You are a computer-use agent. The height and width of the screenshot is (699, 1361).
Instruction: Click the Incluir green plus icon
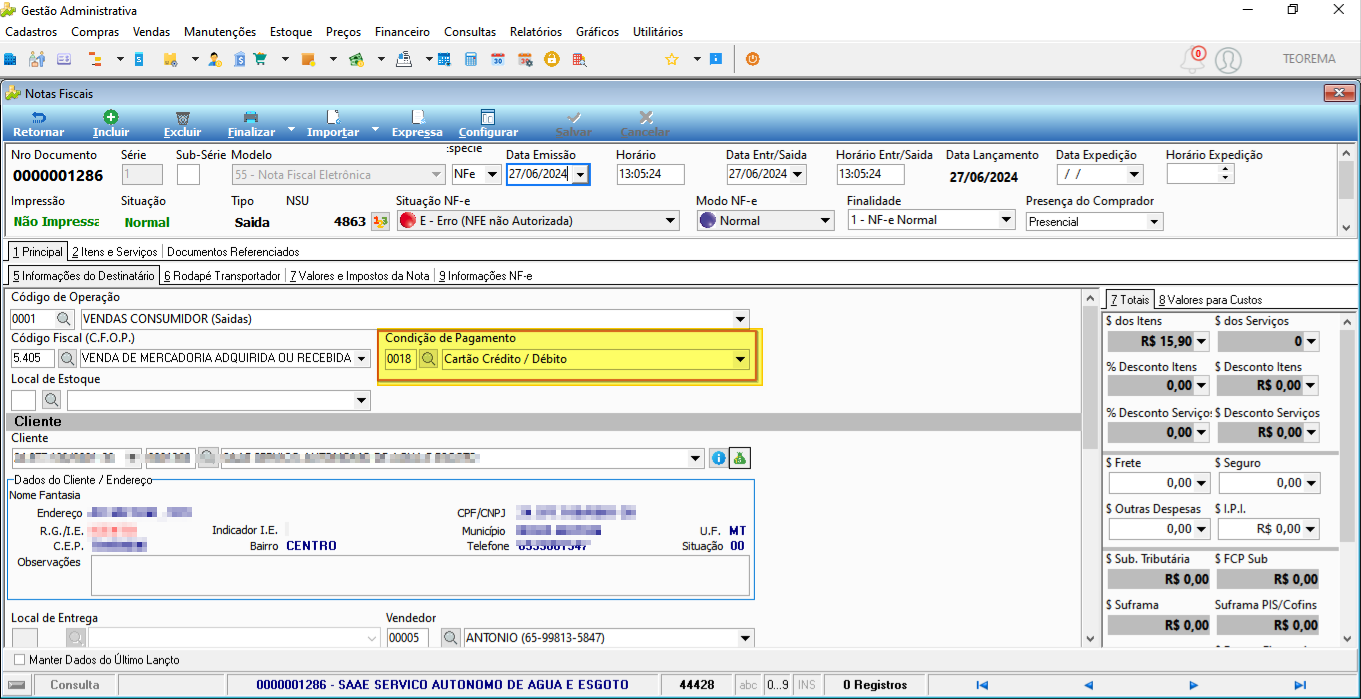pos(111,117)
